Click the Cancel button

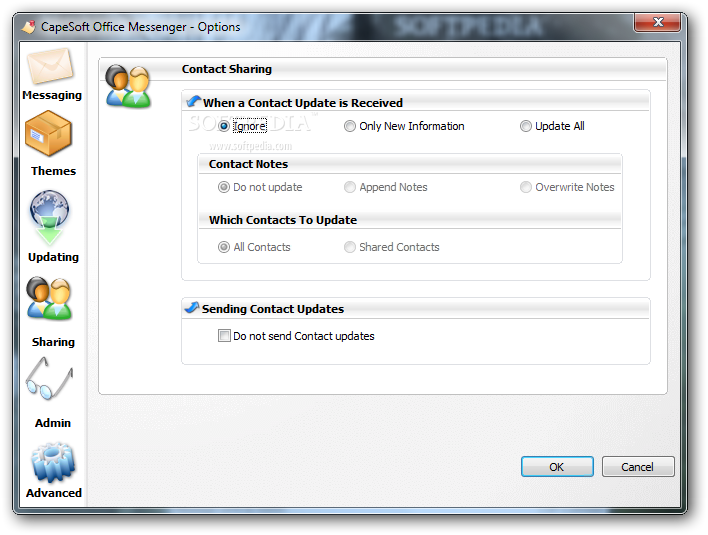tap(638, 467)
